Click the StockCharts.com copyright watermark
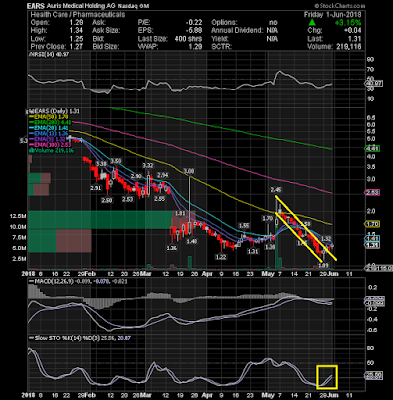 tap(340, 6)
